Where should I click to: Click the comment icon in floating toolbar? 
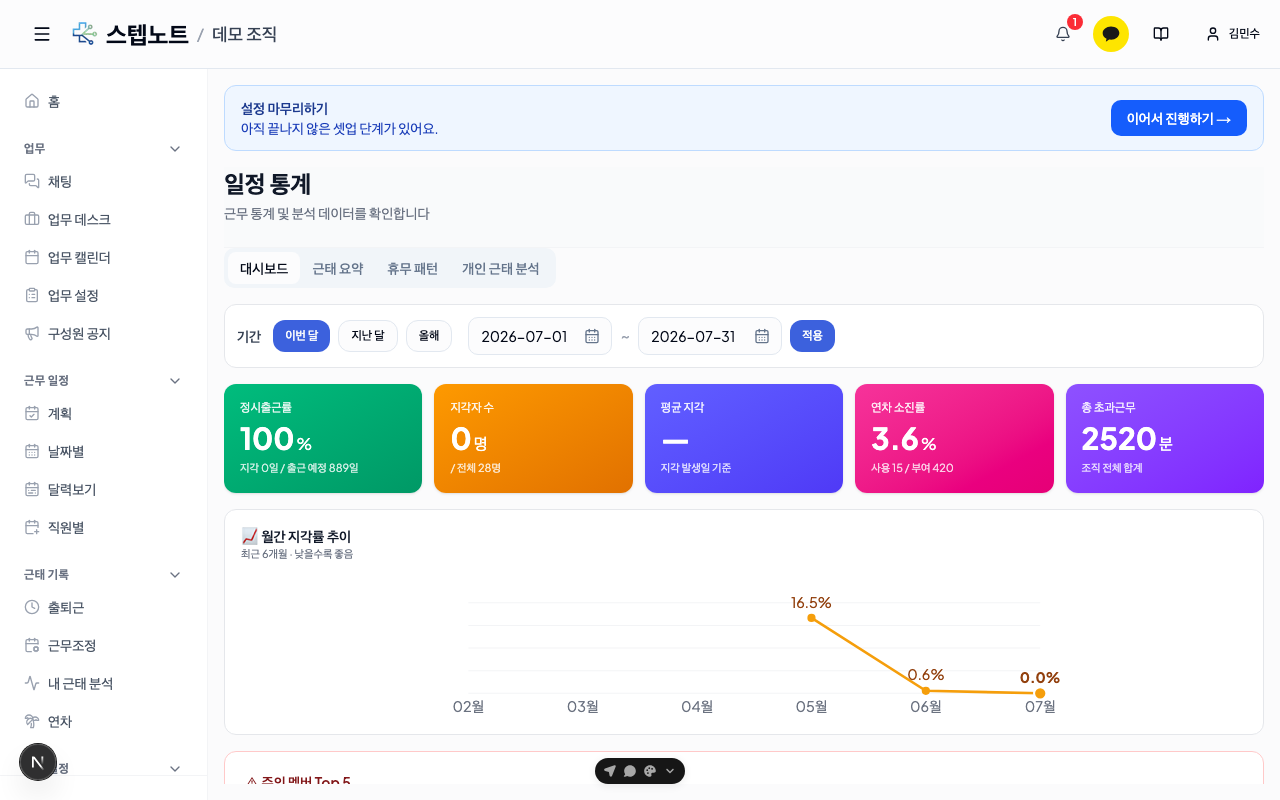pyautogui.click(x=630, y=771)
